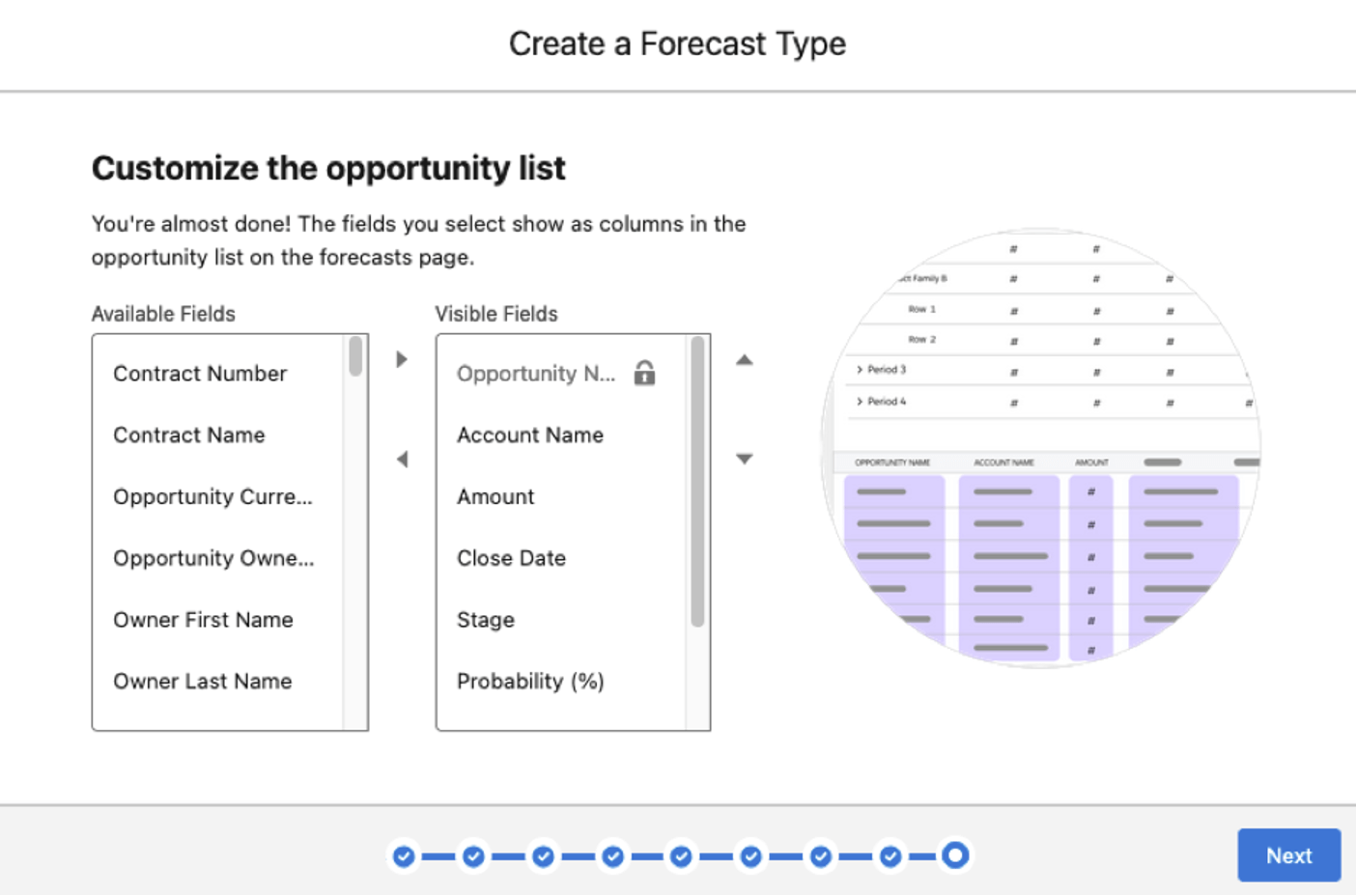Select Close Date in Visible Fields

click(511, 558)
